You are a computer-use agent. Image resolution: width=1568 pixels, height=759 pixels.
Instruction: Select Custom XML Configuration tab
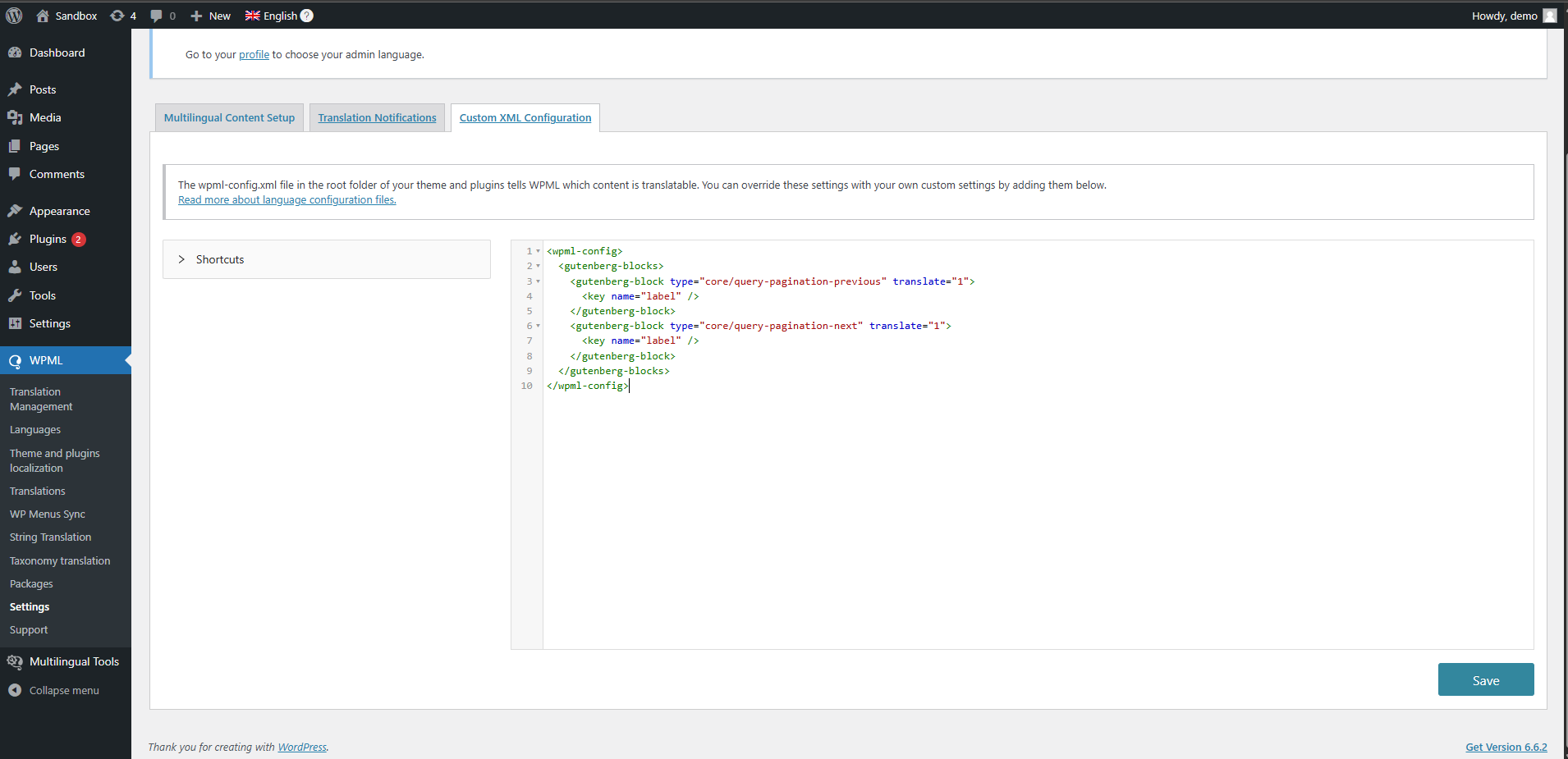[525, 117]
